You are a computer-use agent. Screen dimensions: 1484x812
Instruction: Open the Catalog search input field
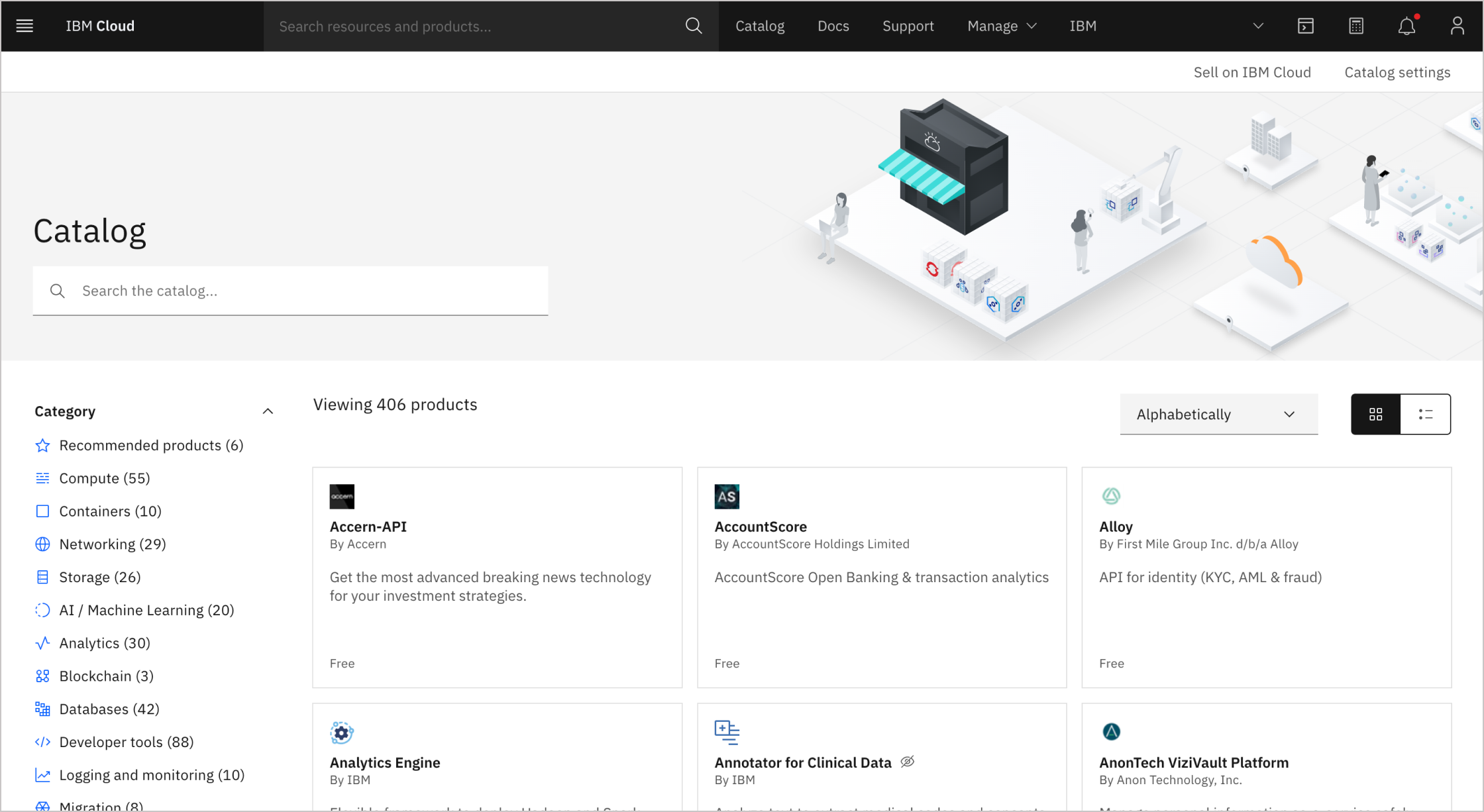[x=291, y=291]
